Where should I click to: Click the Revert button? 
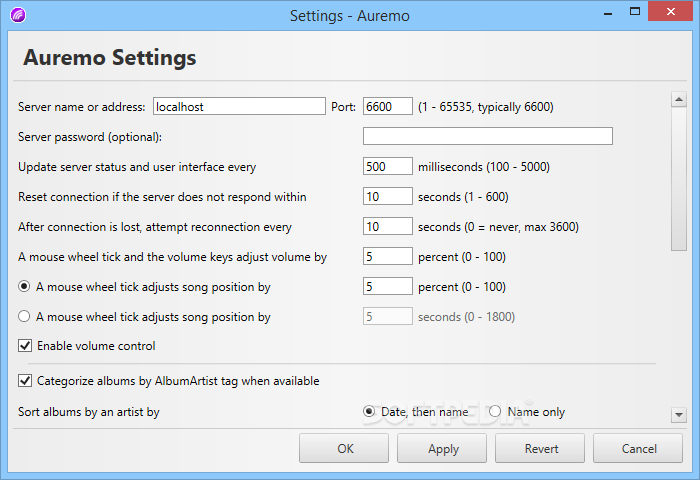(x=540, y=448)
